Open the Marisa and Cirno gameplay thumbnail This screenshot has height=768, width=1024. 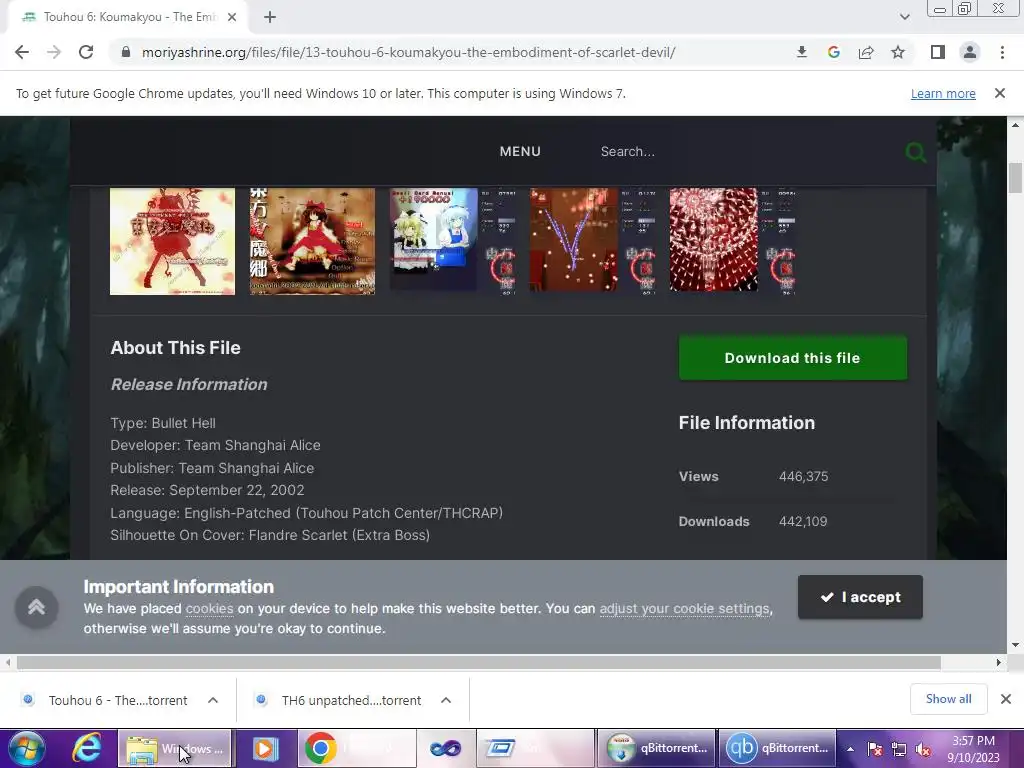(x=452, y=241)
